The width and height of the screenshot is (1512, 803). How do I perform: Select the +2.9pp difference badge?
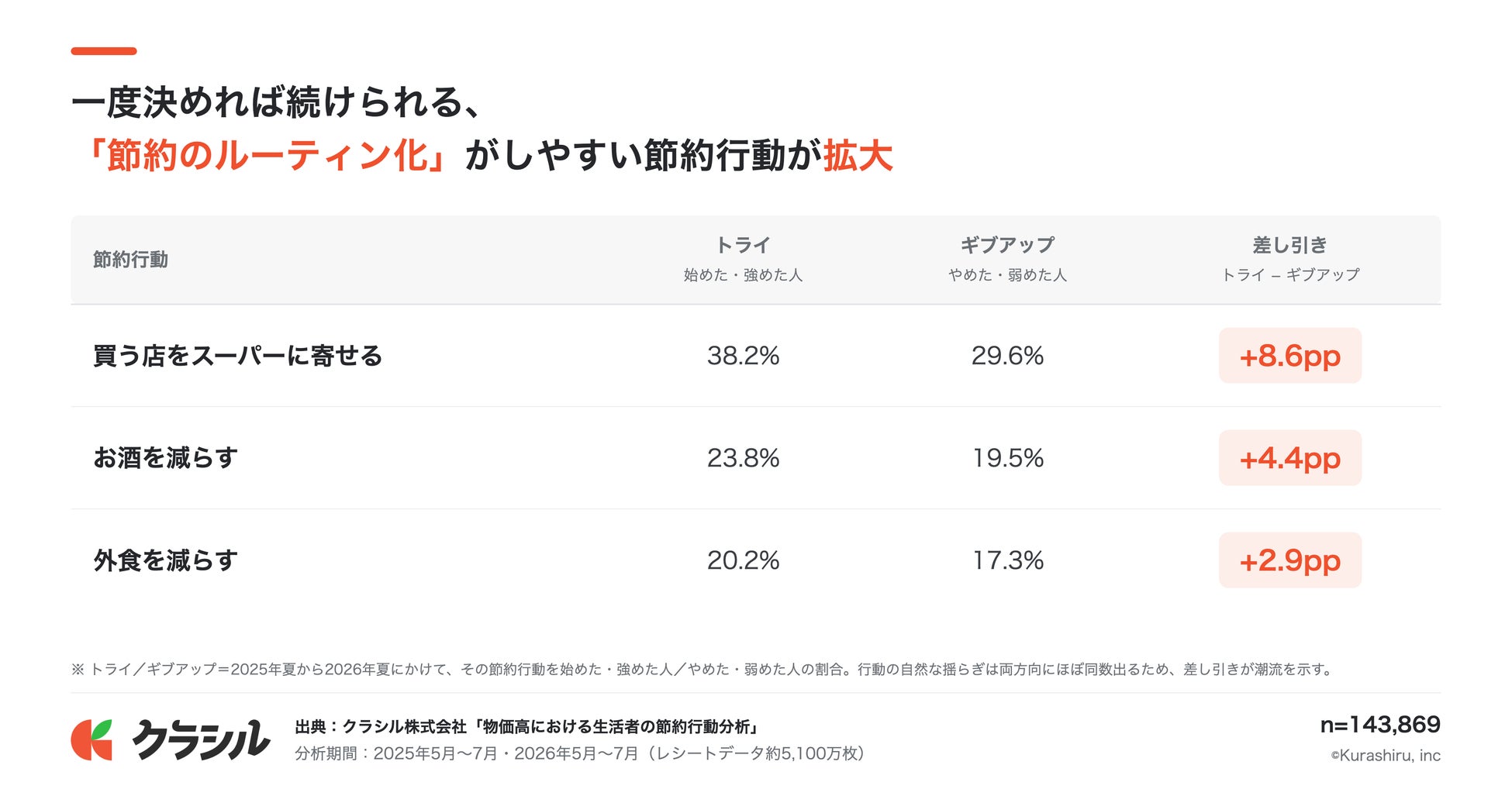pyautogui.click(x=1290, y=560)
